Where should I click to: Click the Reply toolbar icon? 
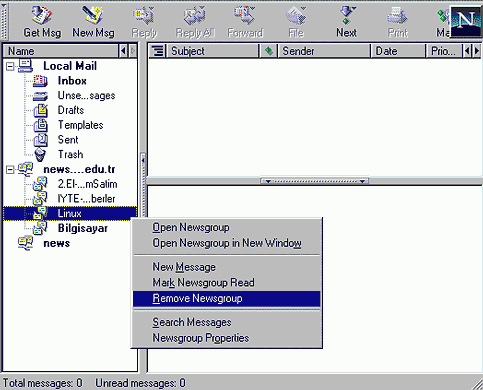[x=144, y=15]
